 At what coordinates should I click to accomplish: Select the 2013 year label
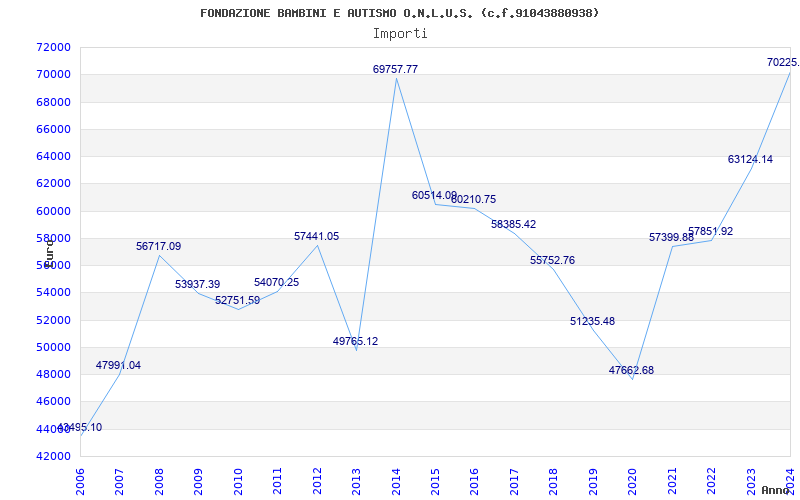pyautogui.click(x=356, y=481)
